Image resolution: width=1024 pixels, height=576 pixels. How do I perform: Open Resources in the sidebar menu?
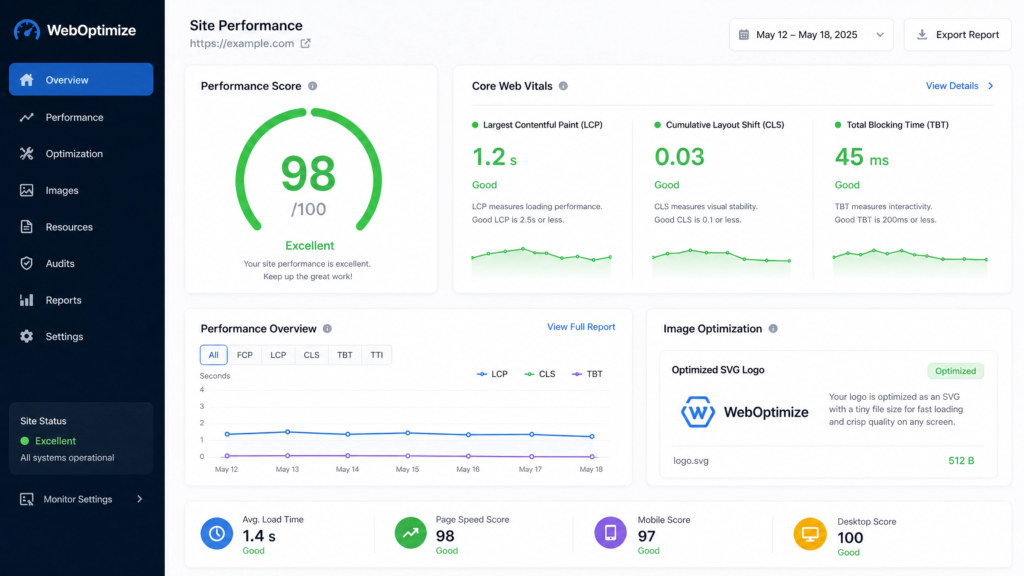81,227
